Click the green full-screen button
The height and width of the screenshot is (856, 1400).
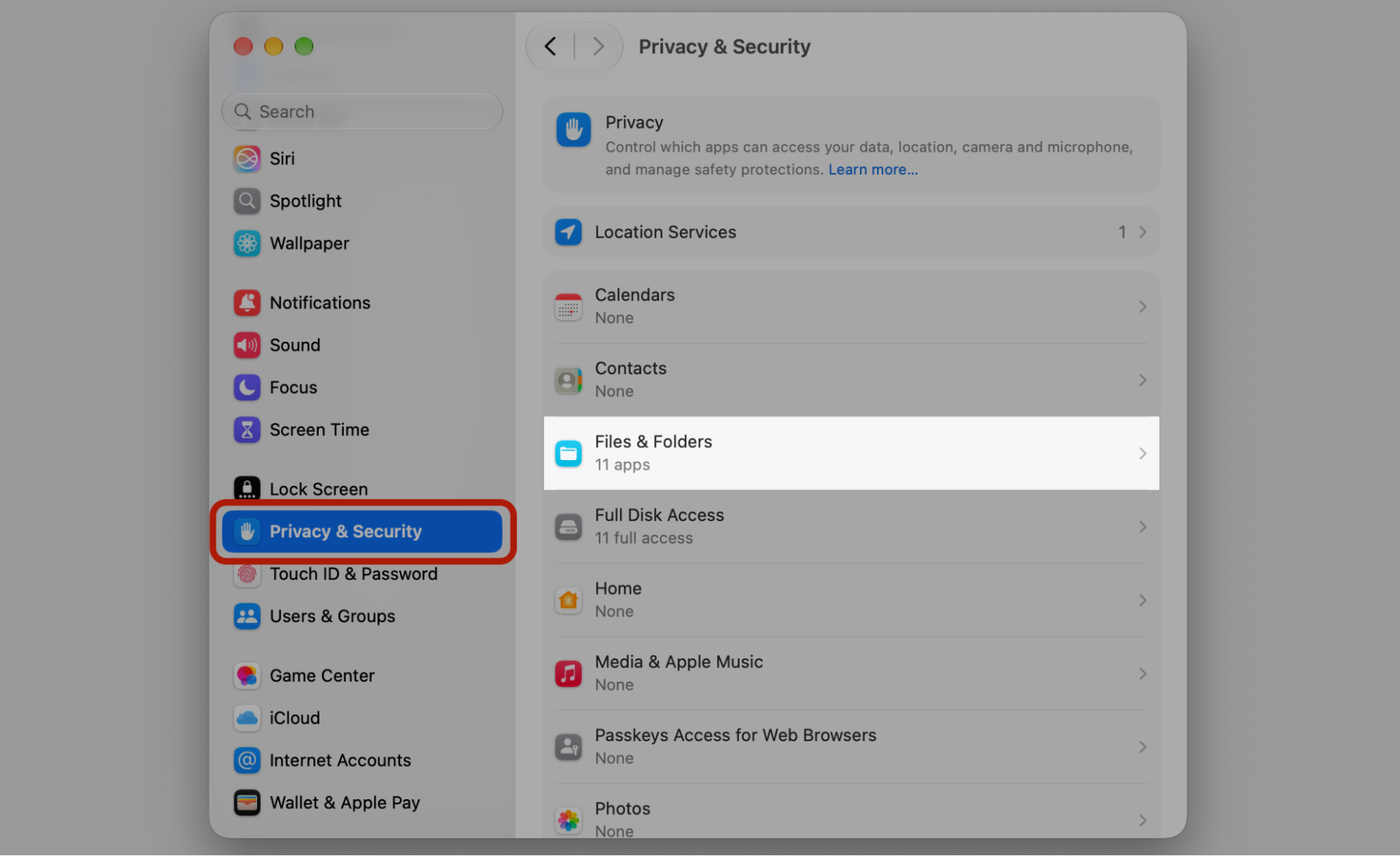pyautogui.click(x=304, y=46)
